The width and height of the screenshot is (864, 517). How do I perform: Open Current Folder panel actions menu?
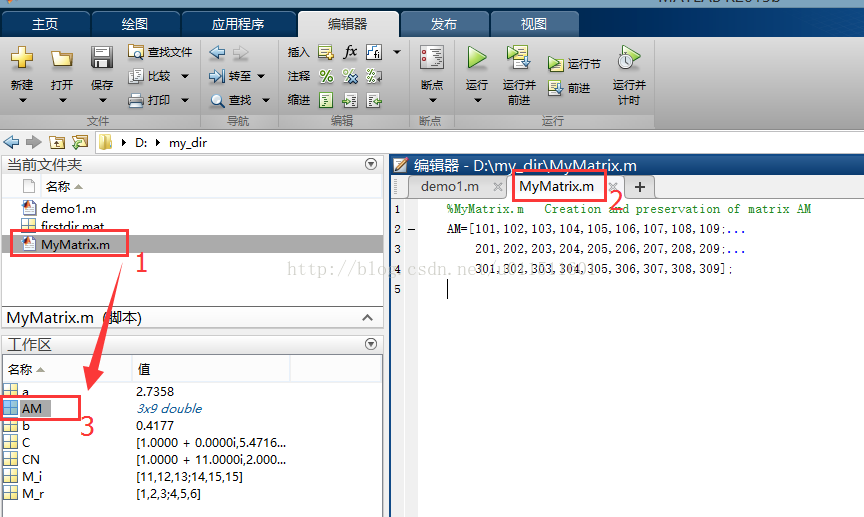tap(371, 164)
